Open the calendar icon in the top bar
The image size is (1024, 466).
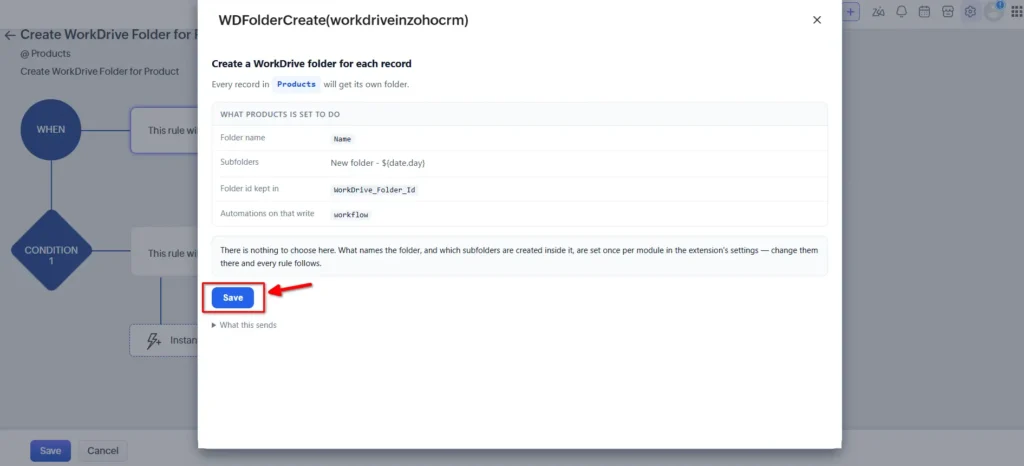pos(924,12)
